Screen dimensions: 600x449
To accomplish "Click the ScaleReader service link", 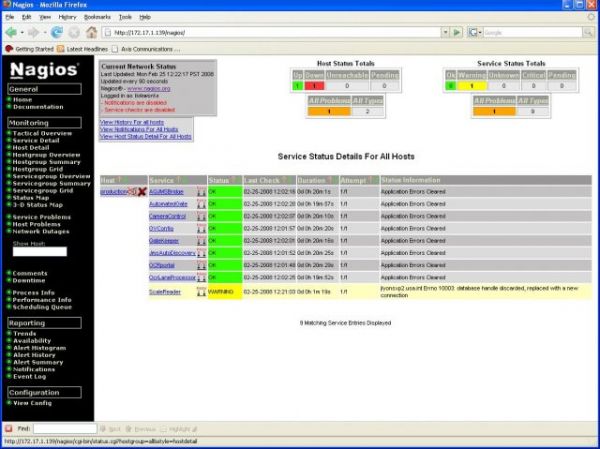I will [164, 291].
